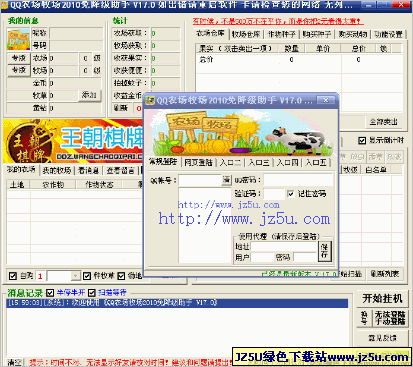Click the login dialog's title bar app icon

pyautogui.click(x=150, y=100)
